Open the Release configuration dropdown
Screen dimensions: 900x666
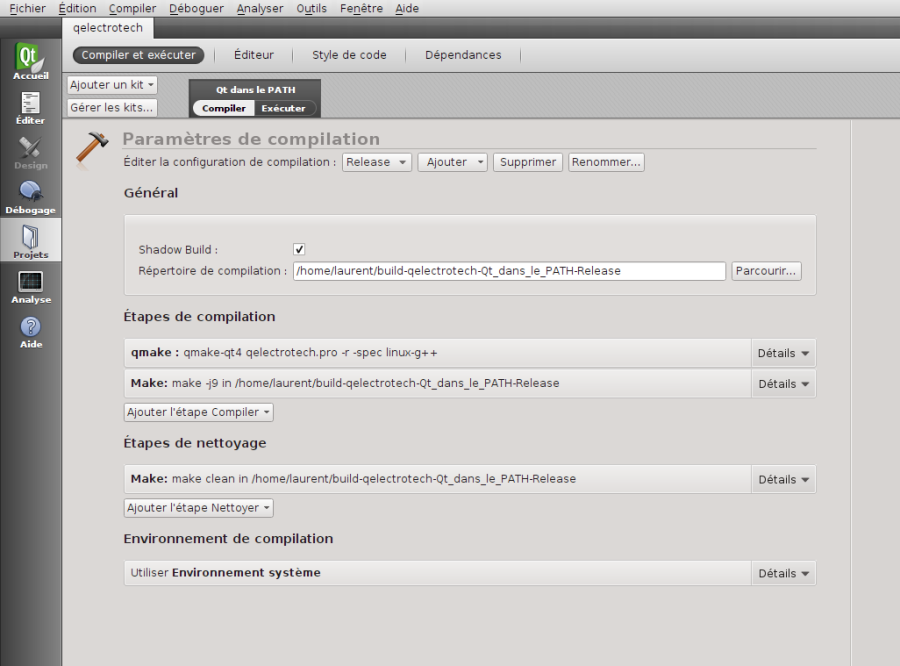coord(377,162)
